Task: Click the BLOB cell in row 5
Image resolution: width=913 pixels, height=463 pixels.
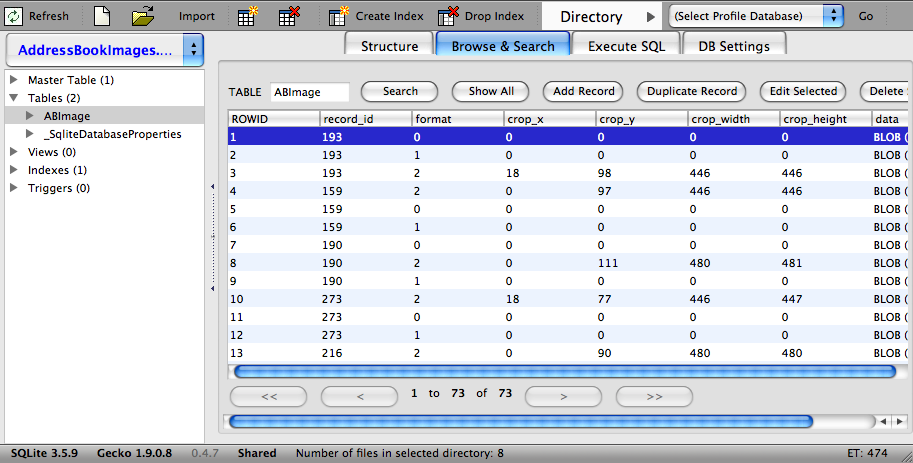Action: (x=890, y=209)
